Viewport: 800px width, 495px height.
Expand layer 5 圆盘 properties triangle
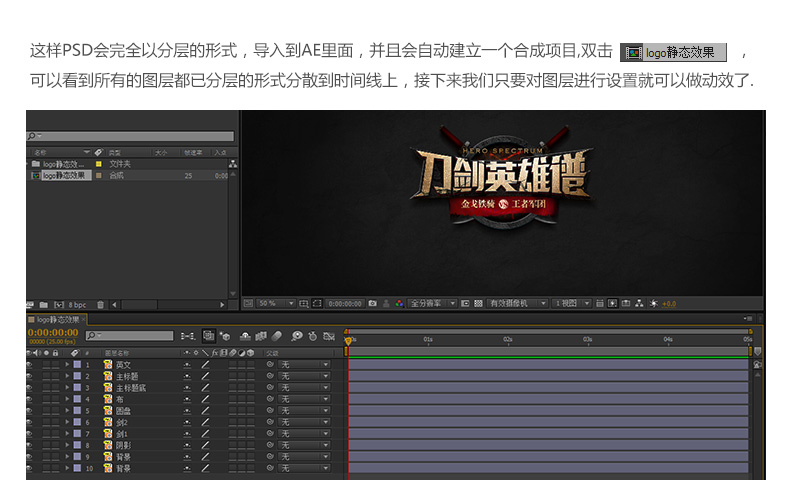click(67, 410)
